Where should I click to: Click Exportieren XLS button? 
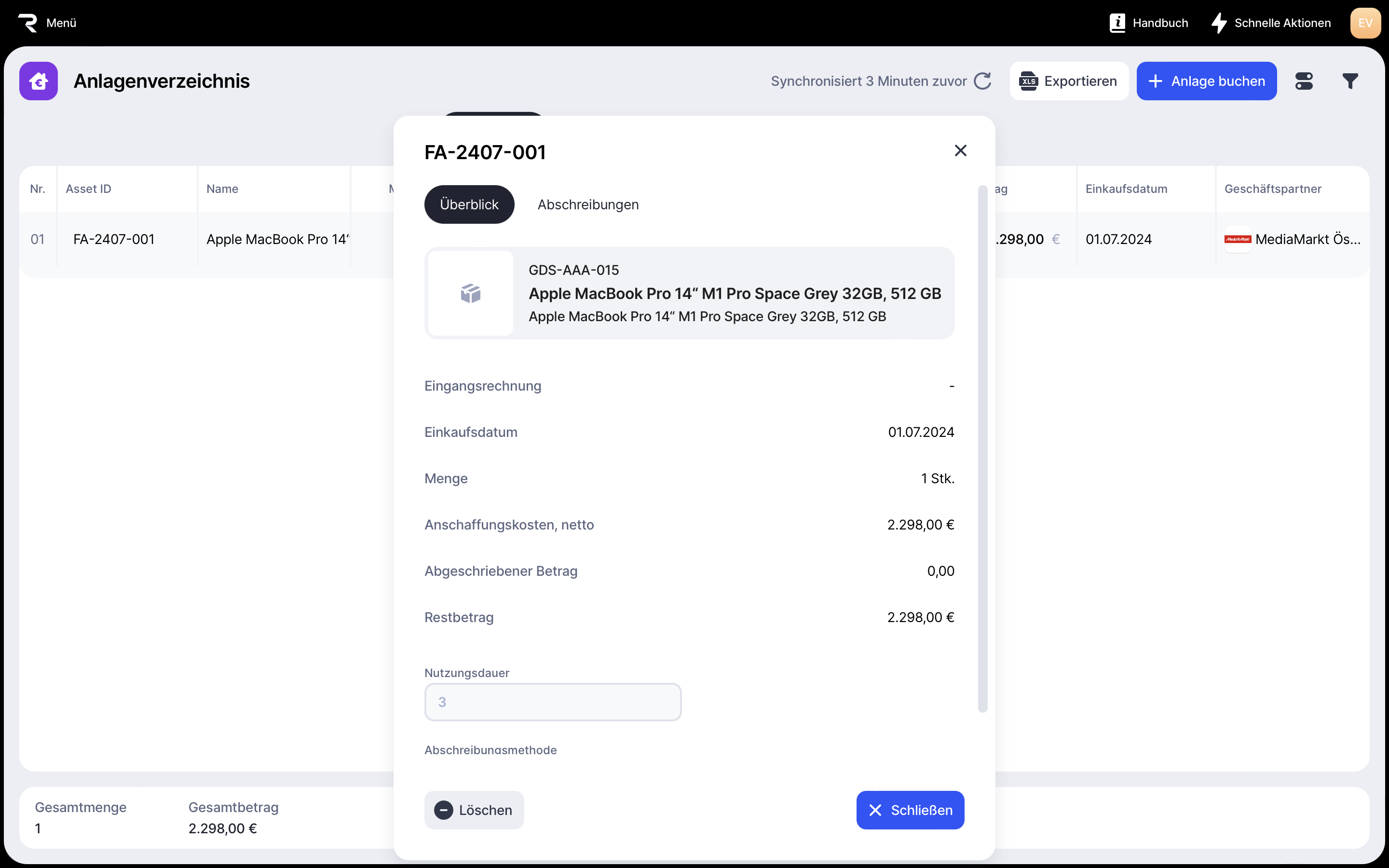[x=1068, y=81]
